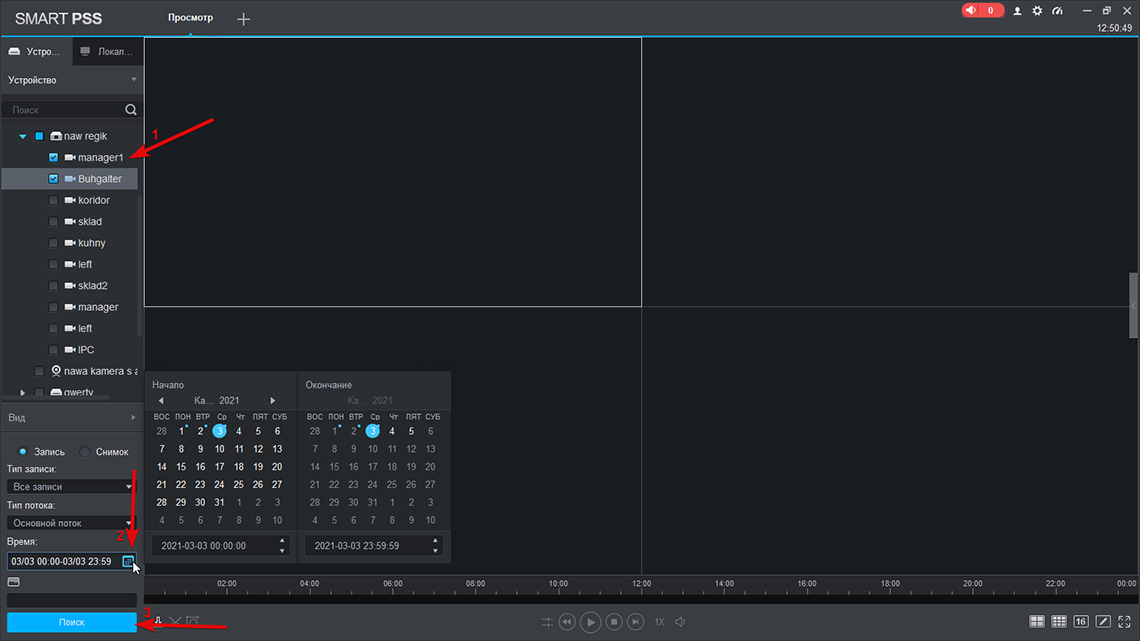Open the Все записи record type dropdown

(x=71, y=486)
